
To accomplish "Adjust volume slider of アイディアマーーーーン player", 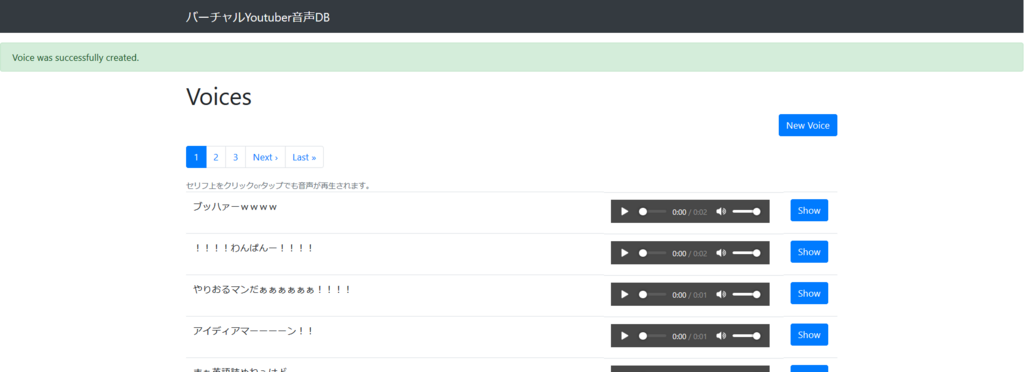I will click(746, 335).
